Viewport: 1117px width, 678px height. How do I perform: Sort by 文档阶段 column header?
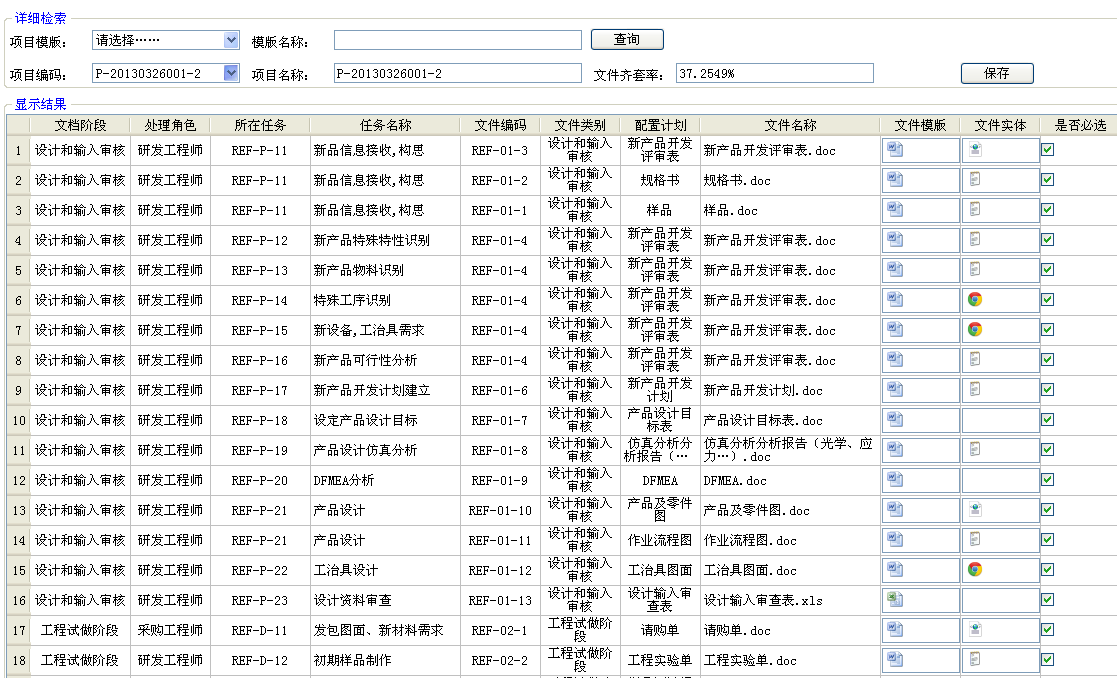(80, 125)
